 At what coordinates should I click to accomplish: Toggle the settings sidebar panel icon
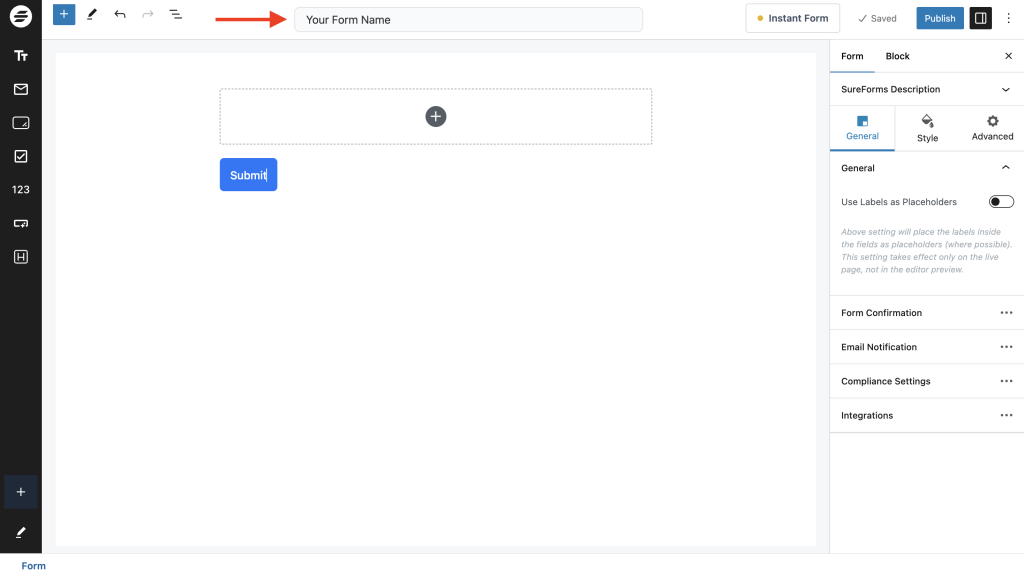click(x=980, y=17)
